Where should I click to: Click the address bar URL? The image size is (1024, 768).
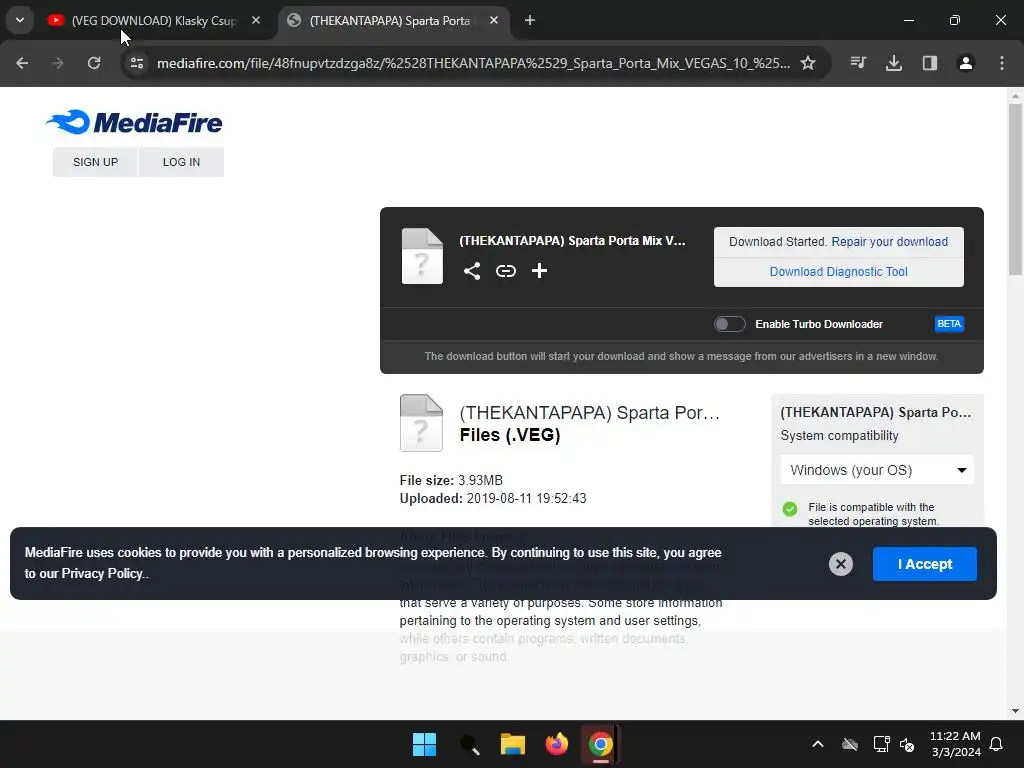click(473, 63)
